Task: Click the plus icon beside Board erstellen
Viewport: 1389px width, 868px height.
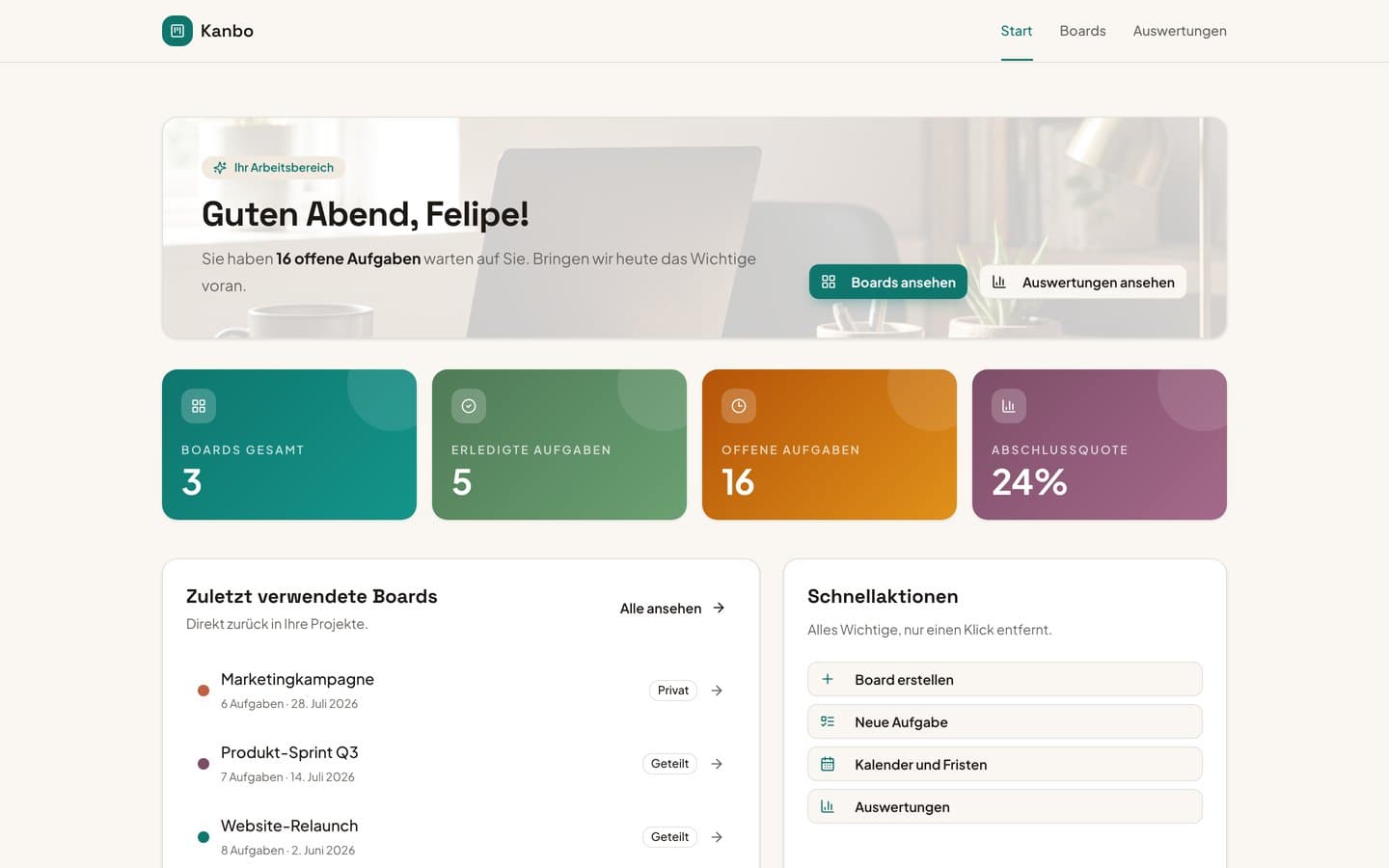Action: tap(828, 679)
